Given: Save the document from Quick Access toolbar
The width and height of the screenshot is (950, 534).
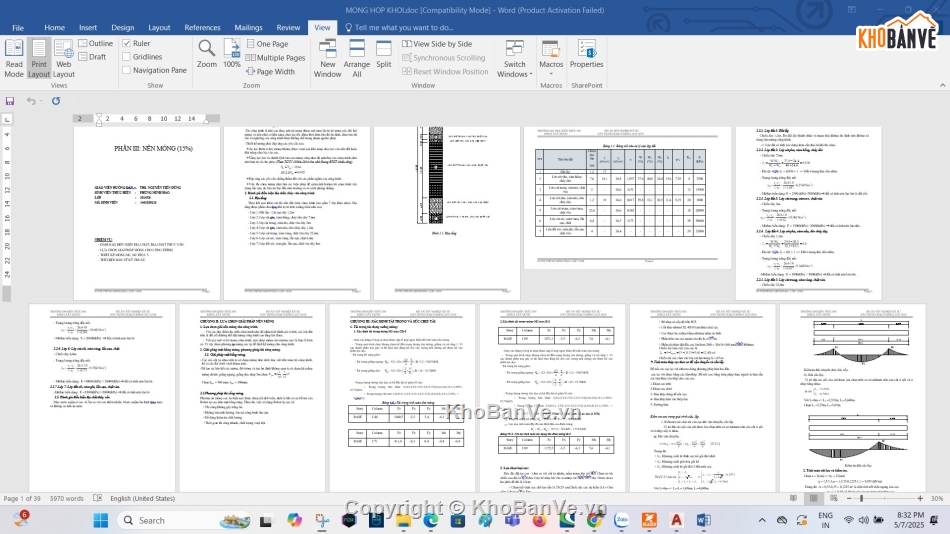Looking at the screenshot, I should (x=10, y=101).
